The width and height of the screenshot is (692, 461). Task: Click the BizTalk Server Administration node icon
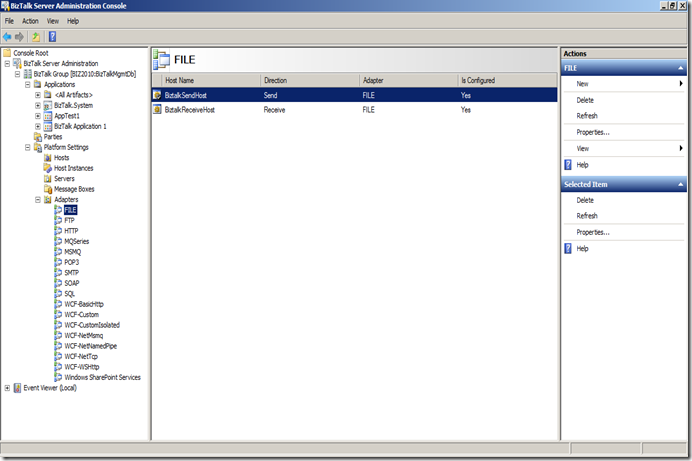tap(18, 64)
